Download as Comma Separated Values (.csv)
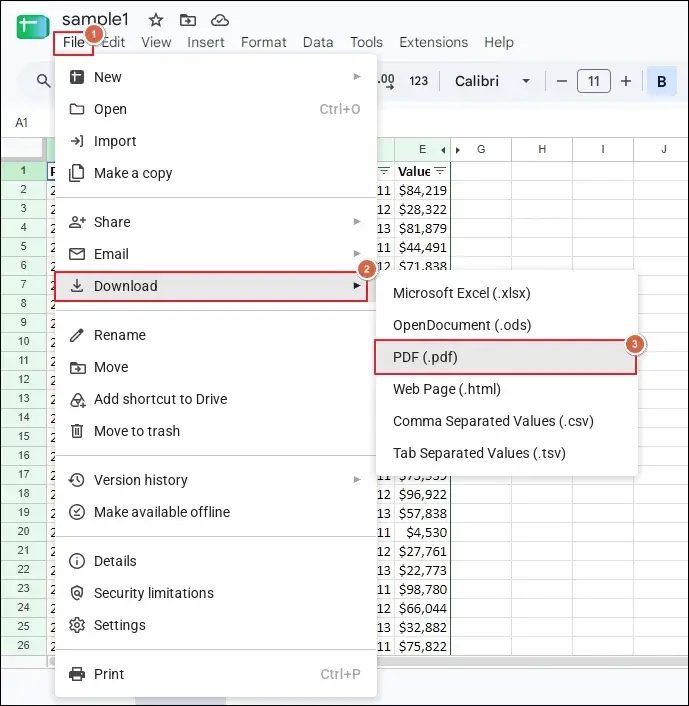The width and height of the screenshot is (689, 706). coord(507,421)
